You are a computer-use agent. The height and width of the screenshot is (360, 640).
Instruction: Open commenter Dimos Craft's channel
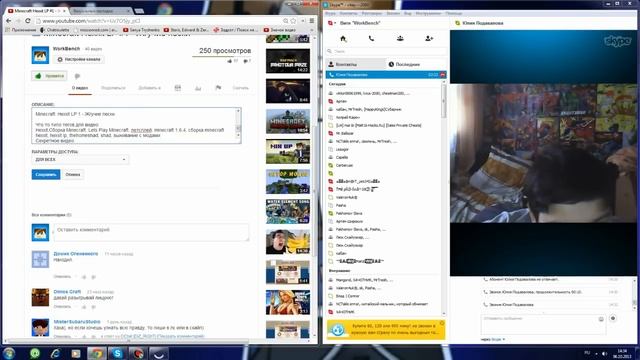pyautogui.click(x=67, y=292)
